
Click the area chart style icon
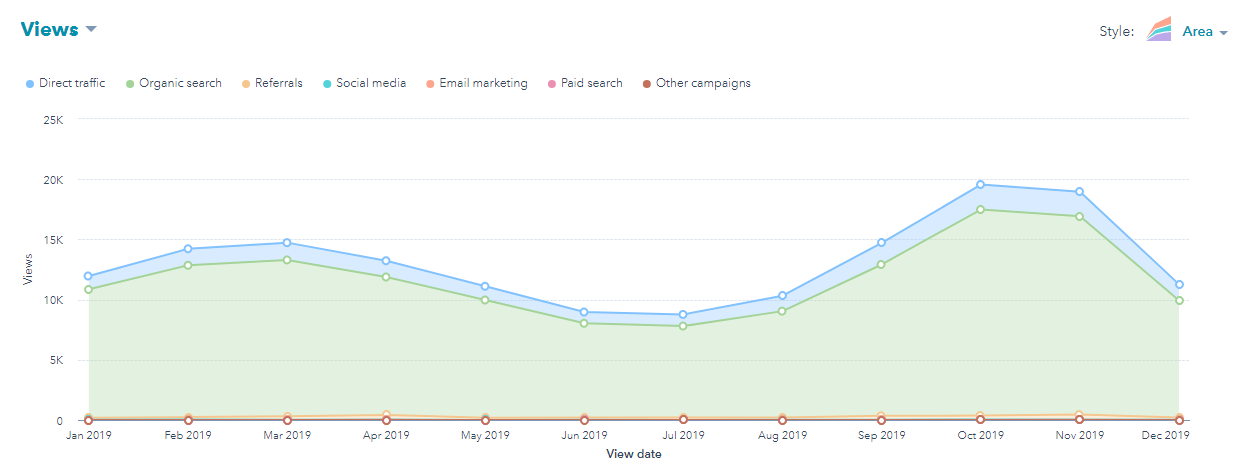point(1158,30)
